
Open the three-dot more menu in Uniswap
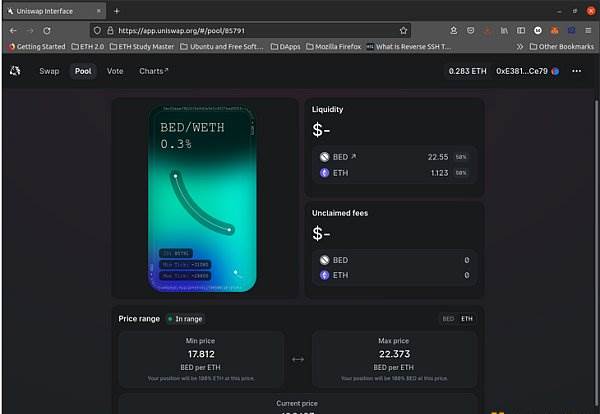pos(577,71)
